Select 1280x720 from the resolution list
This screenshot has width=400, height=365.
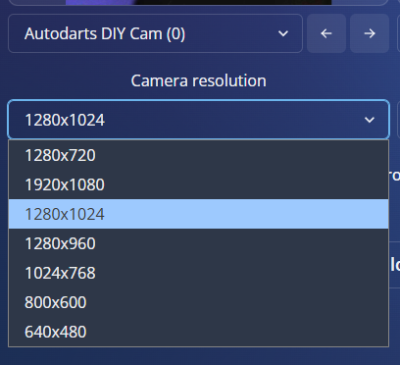198,155
